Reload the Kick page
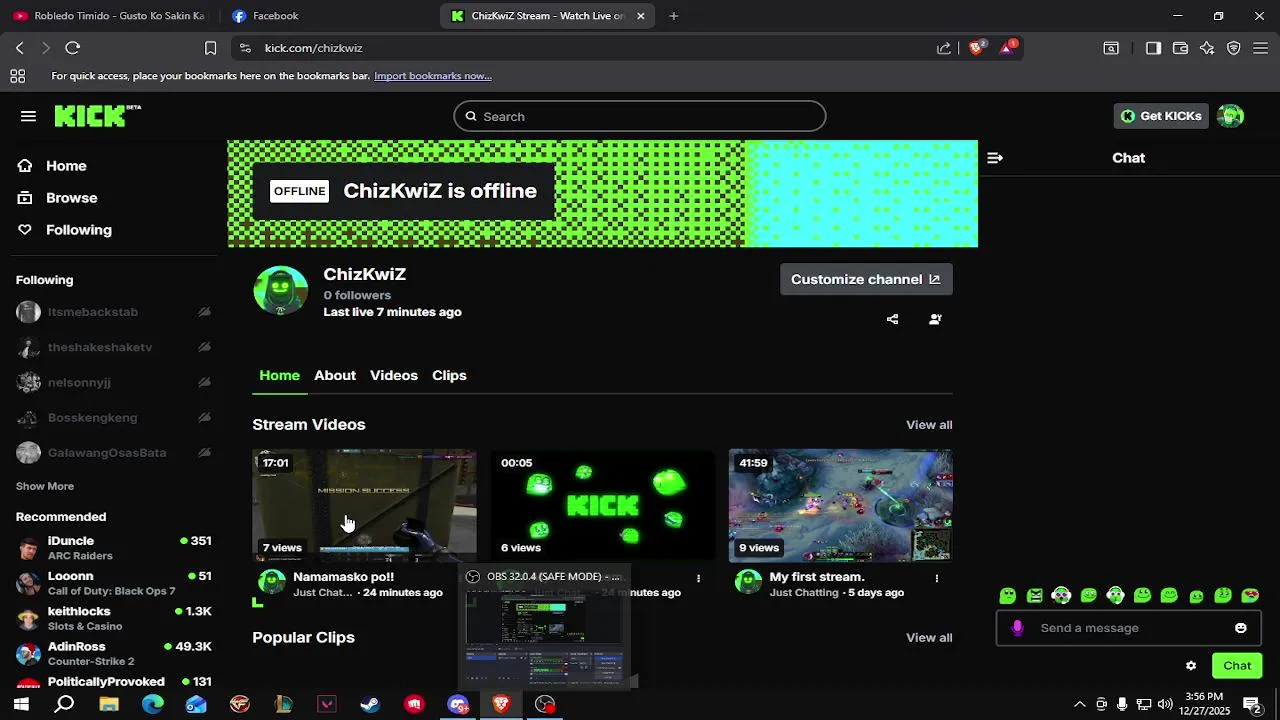The width and height of the screenshot is (1280, 720). pos(72,48)
